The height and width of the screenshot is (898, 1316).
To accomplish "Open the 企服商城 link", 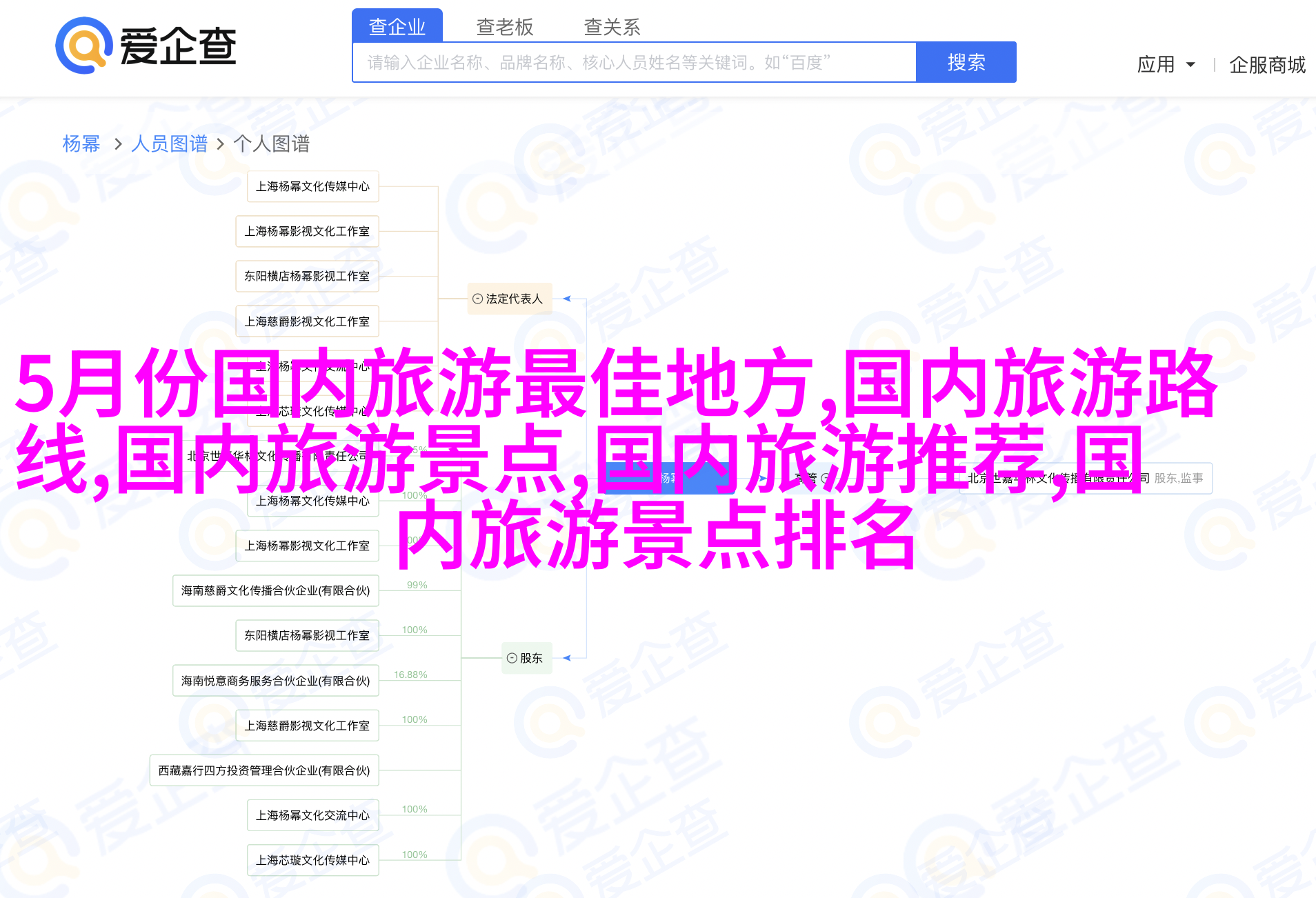I will pyautogui.click(x=1267, y=65).
